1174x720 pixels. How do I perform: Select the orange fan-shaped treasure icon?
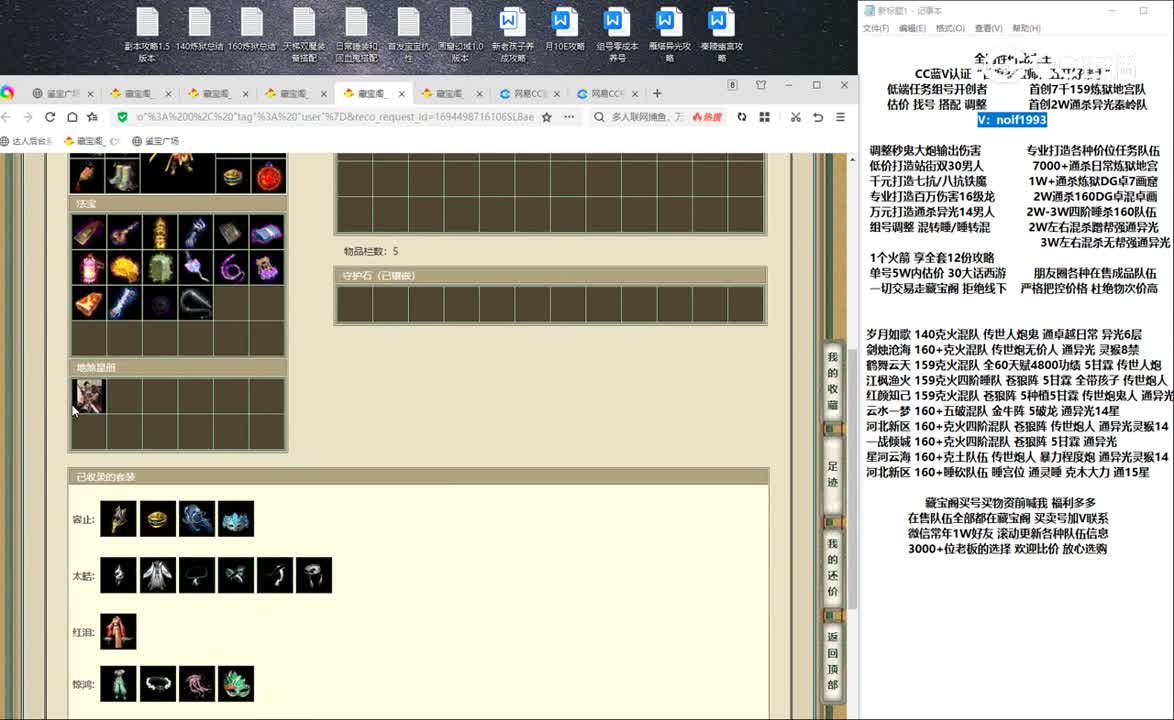[x=89, y=303]
